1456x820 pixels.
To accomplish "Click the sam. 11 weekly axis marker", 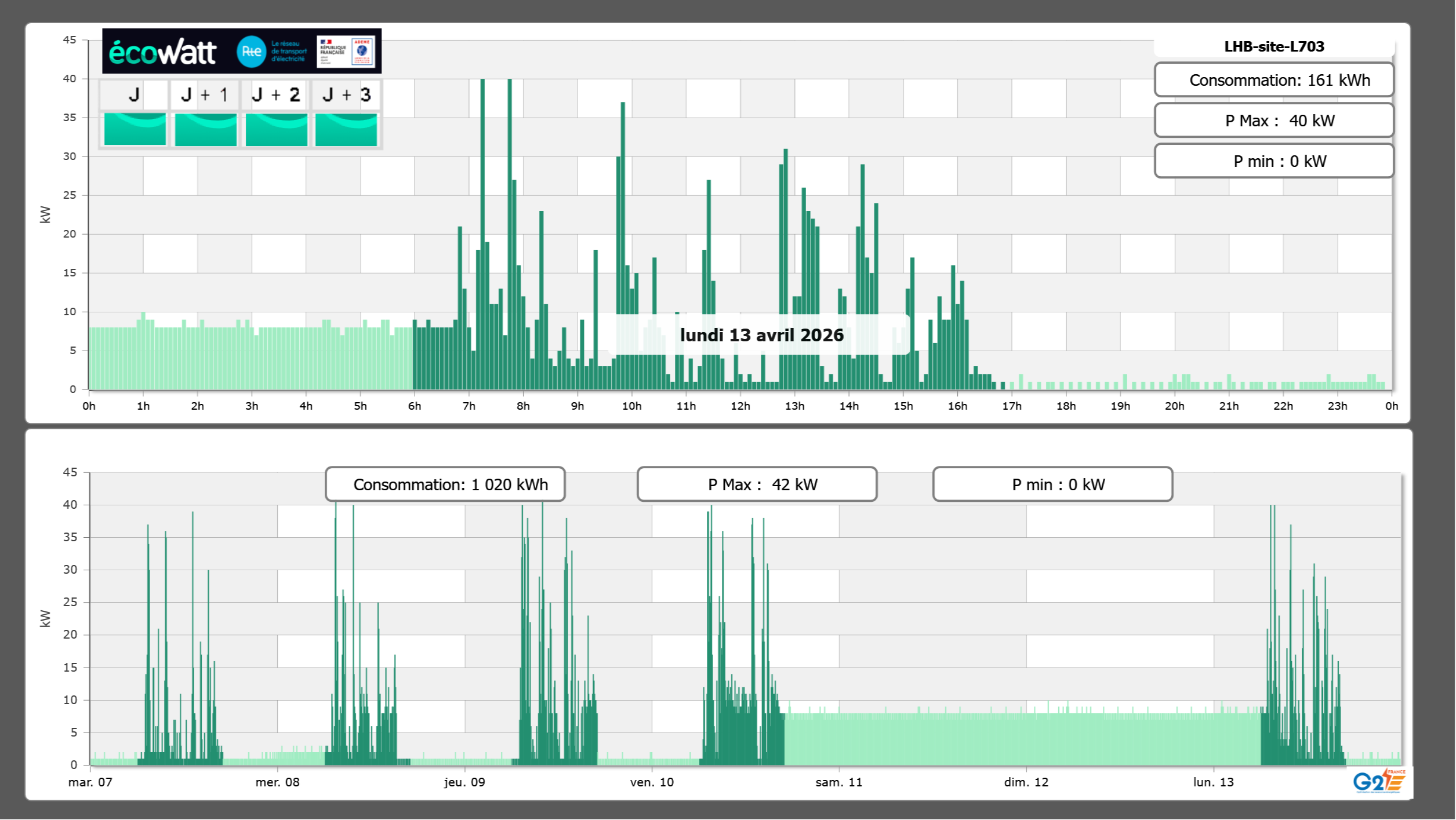I will 838,782.
